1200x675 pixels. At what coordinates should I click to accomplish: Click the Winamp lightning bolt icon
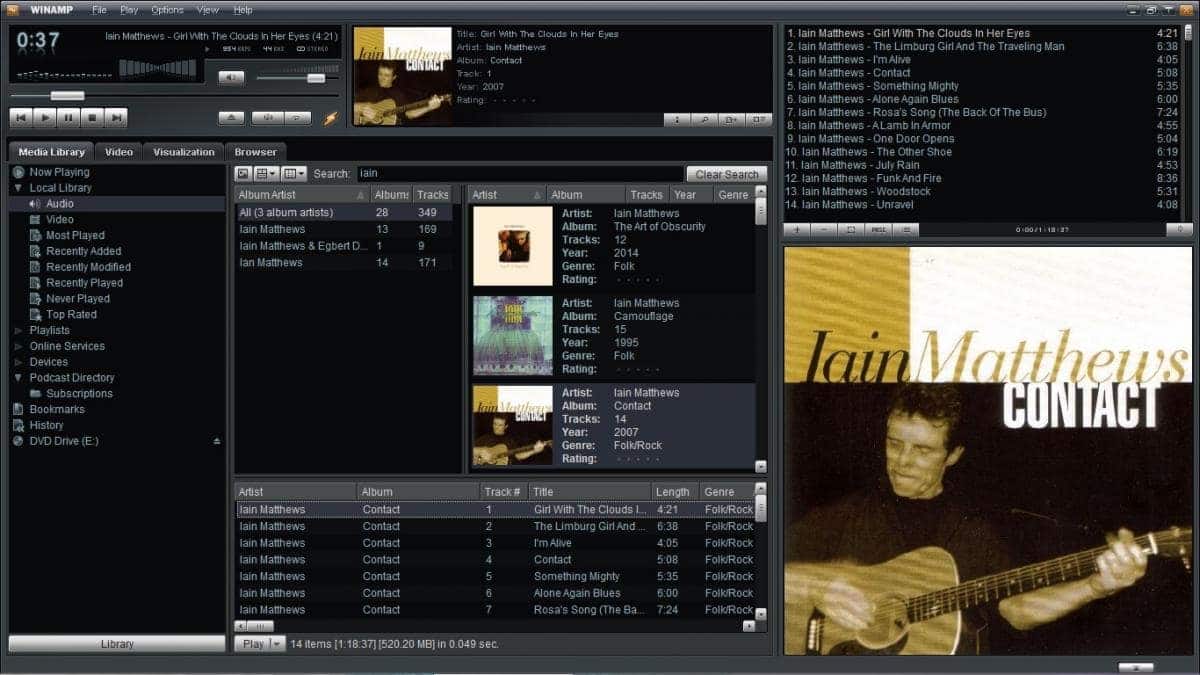click(x=330, y=118)
